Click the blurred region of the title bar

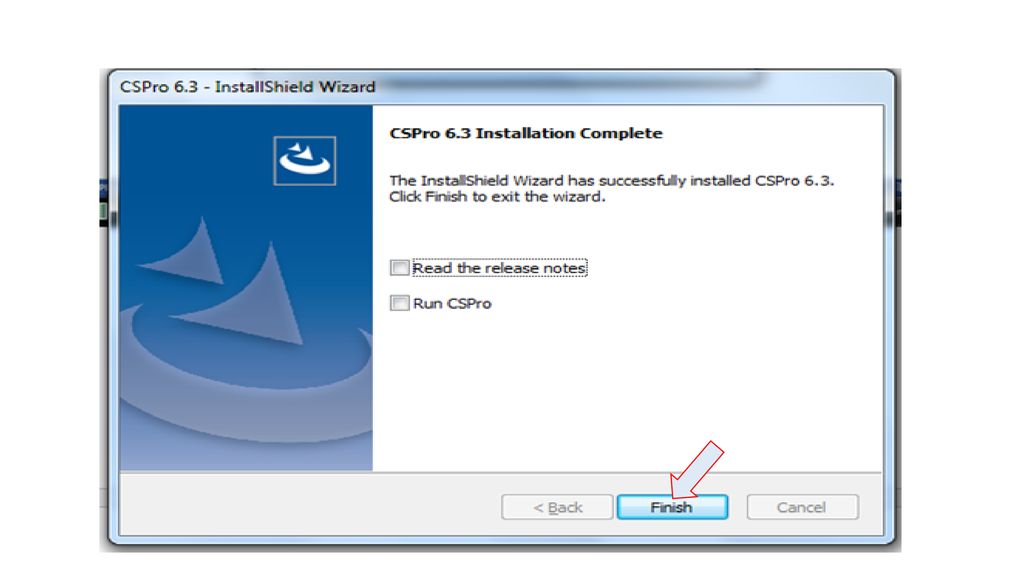point(575,82)
